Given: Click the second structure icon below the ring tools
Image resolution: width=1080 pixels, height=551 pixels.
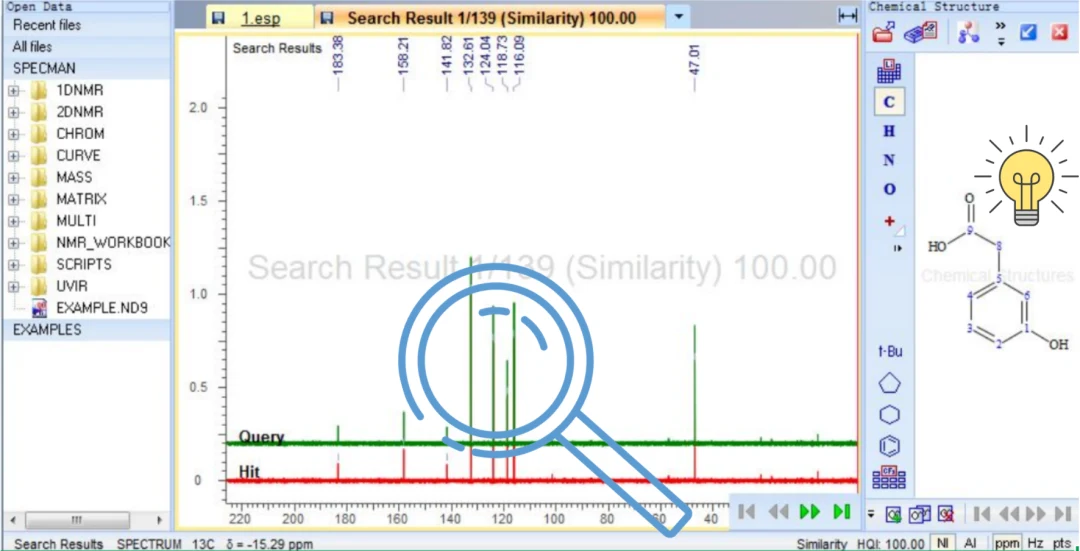Looking at the screenshot, I should tap(920, 514).
